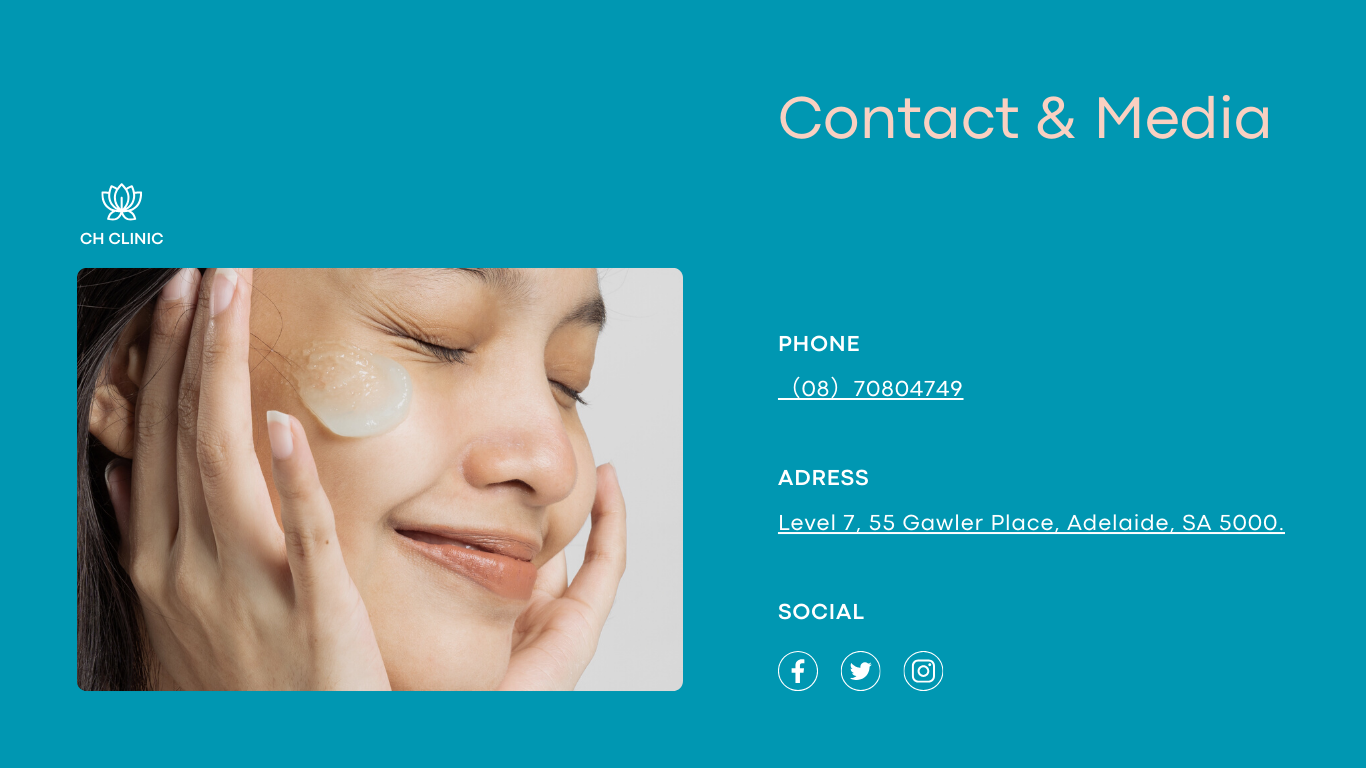Click the skincare woman photo

tap(380, 479)
